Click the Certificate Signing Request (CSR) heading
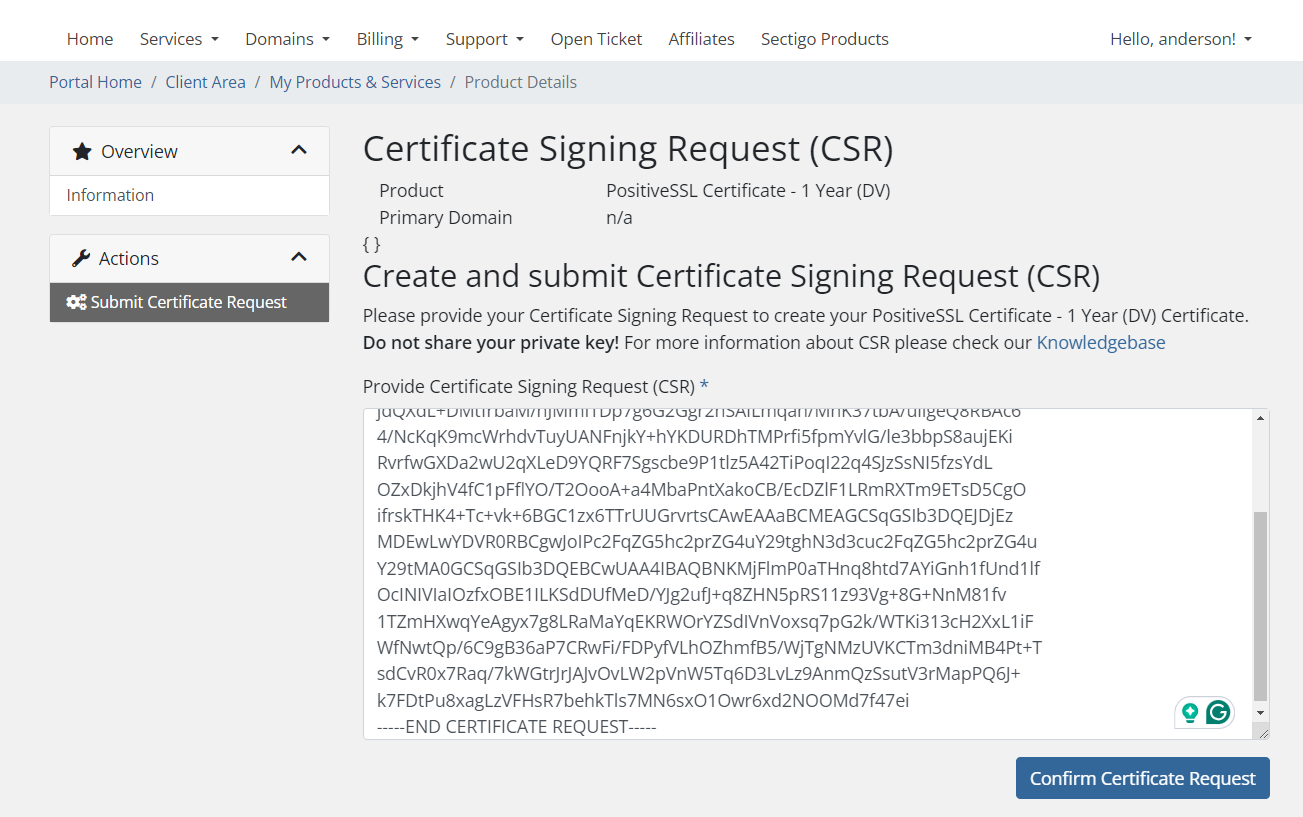The width and height of the screenshot is (1303, 817). (x=628, y=149)
